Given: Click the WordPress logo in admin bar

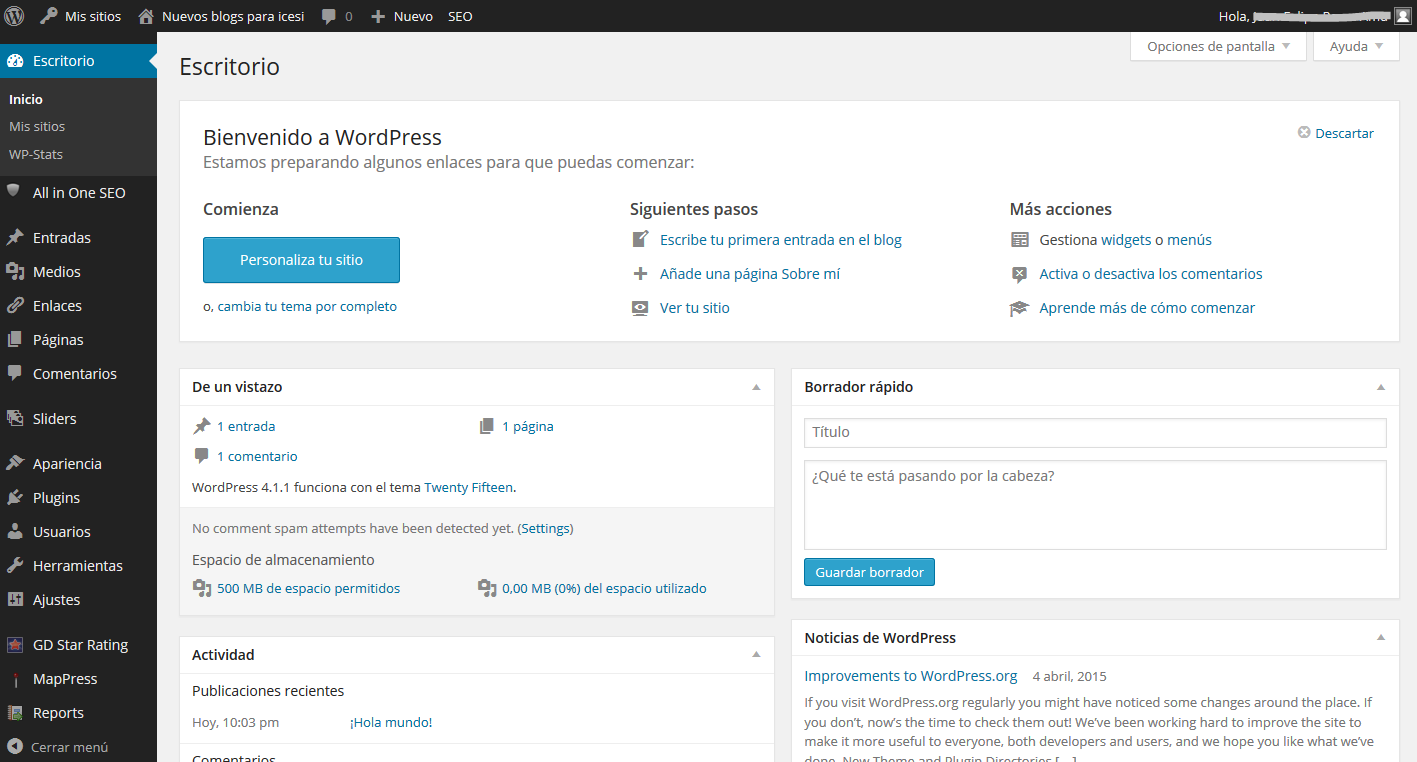Looking at the screenshot, I should [14, 16].
